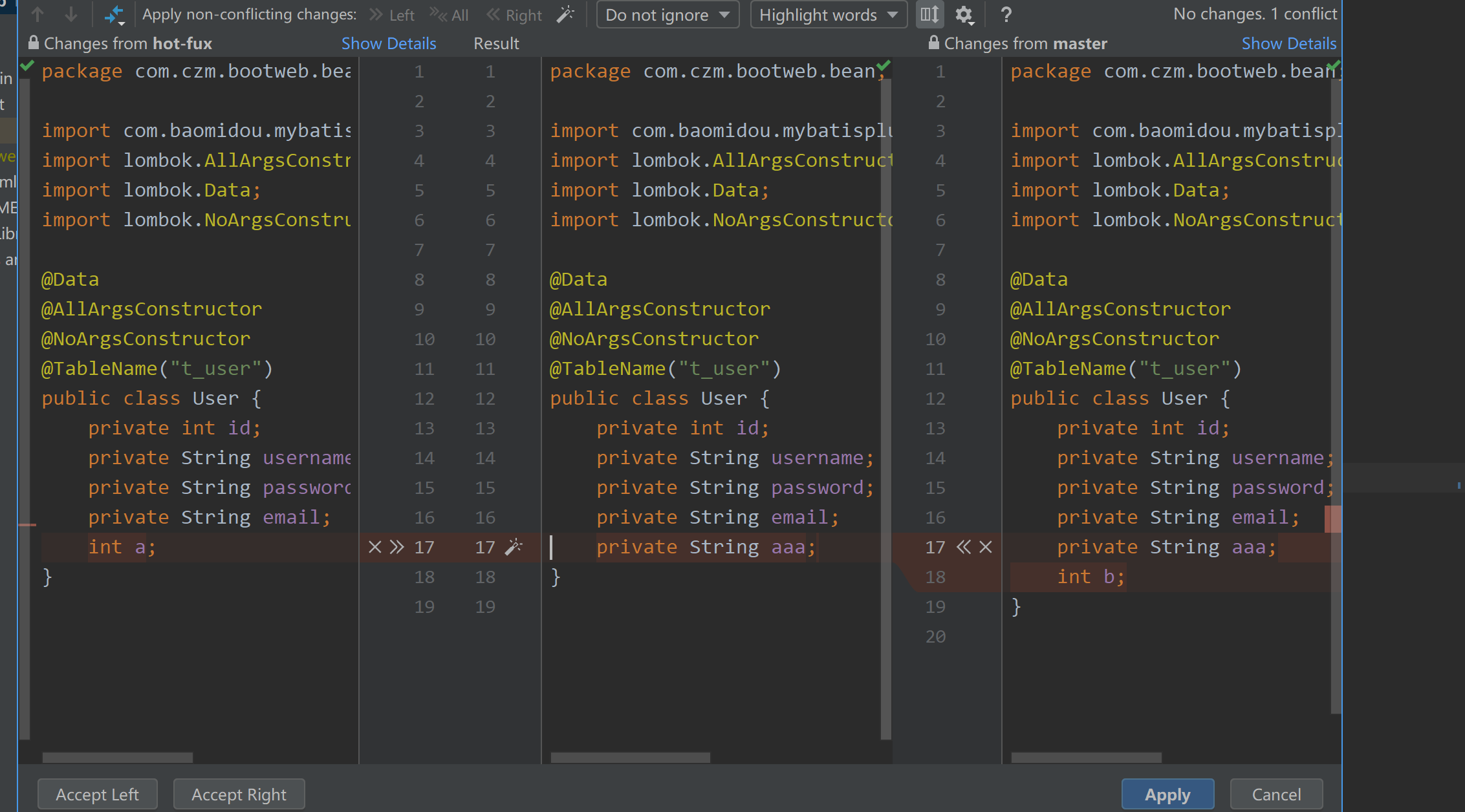Screen dimensions: 1465x812
Task: Click 'import lombok.Data;' in master pane
Action: tap(1120, 190)
